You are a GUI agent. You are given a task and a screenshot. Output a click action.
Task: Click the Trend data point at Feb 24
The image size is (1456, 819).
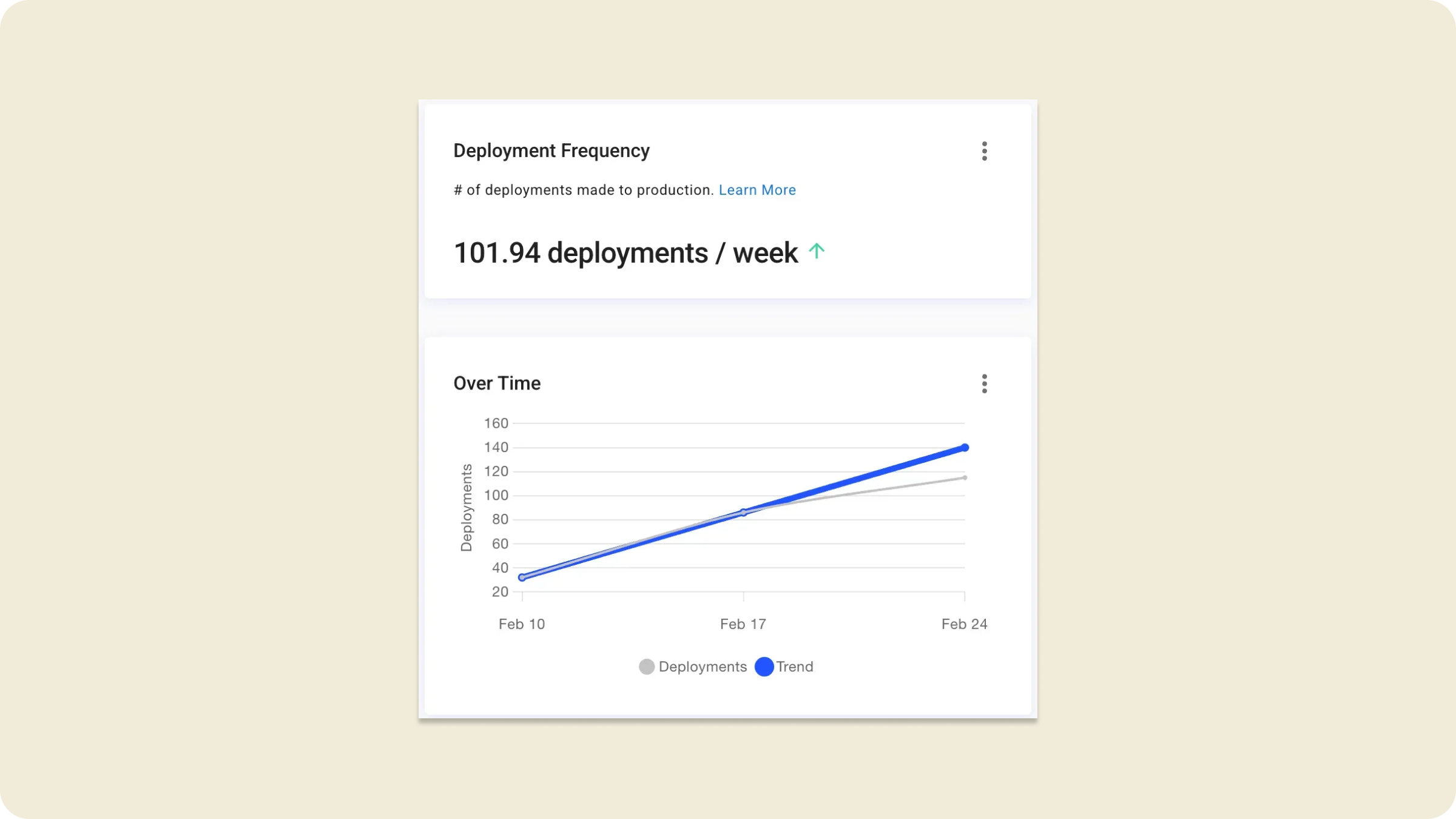click(965, 448)
